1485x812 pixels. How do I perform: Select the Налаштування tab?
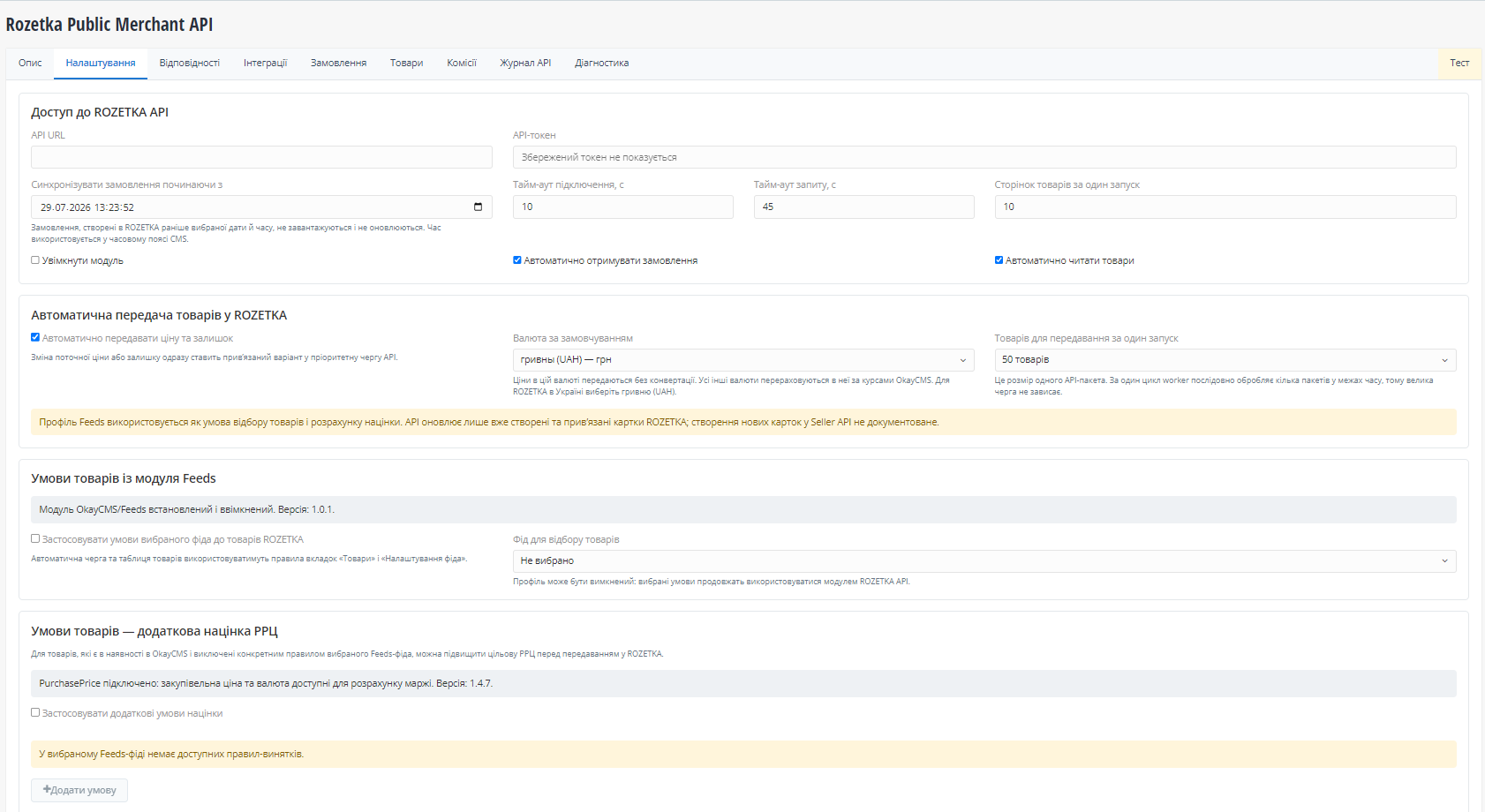(x=101, y=64)
